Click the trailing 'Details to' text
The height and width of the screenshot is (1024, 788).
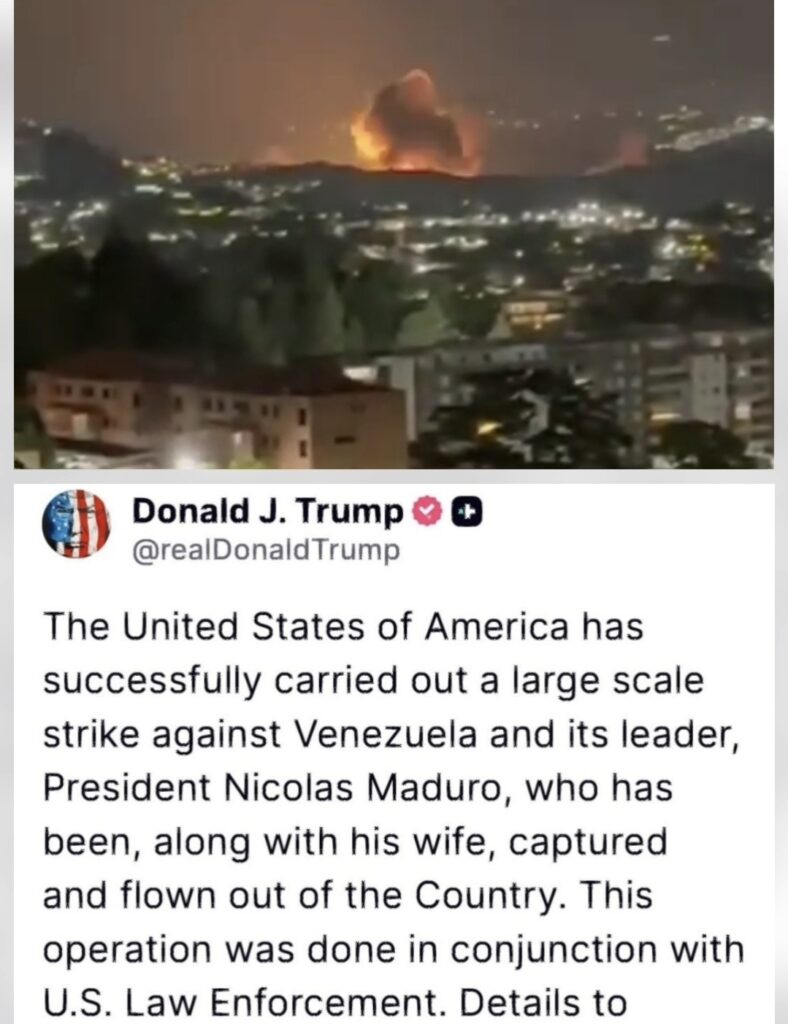pyautogui.click(x=543, y=1002)
